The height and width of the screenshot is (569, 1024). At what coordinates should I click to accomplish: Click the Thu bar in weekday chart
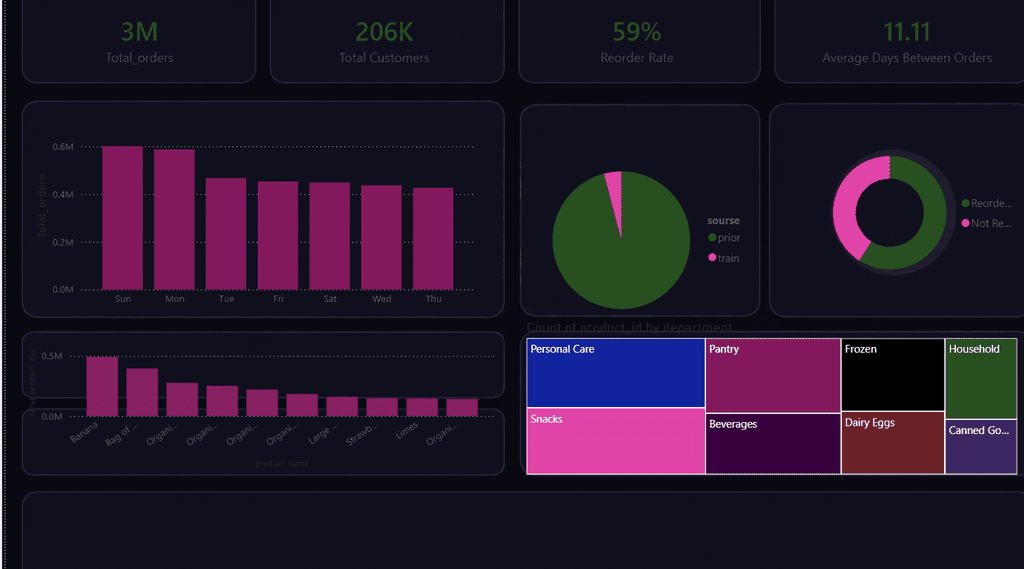click(x=433, y=238)
